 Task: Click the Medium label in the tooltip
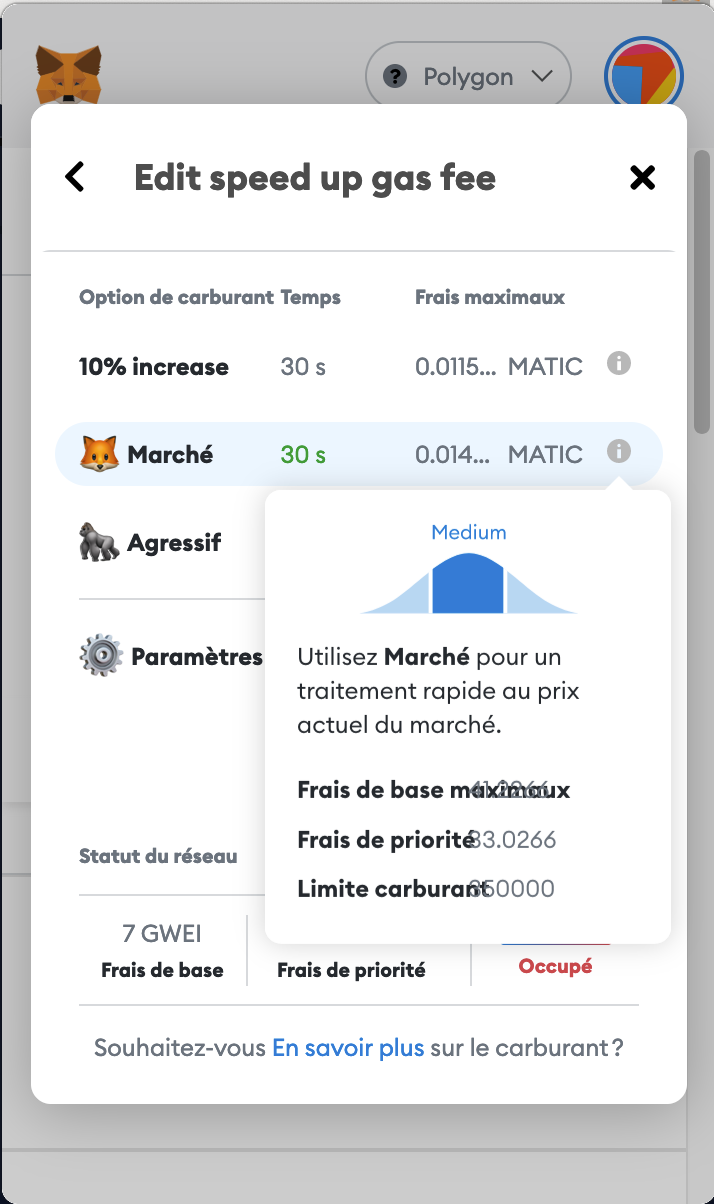(469, 532)
